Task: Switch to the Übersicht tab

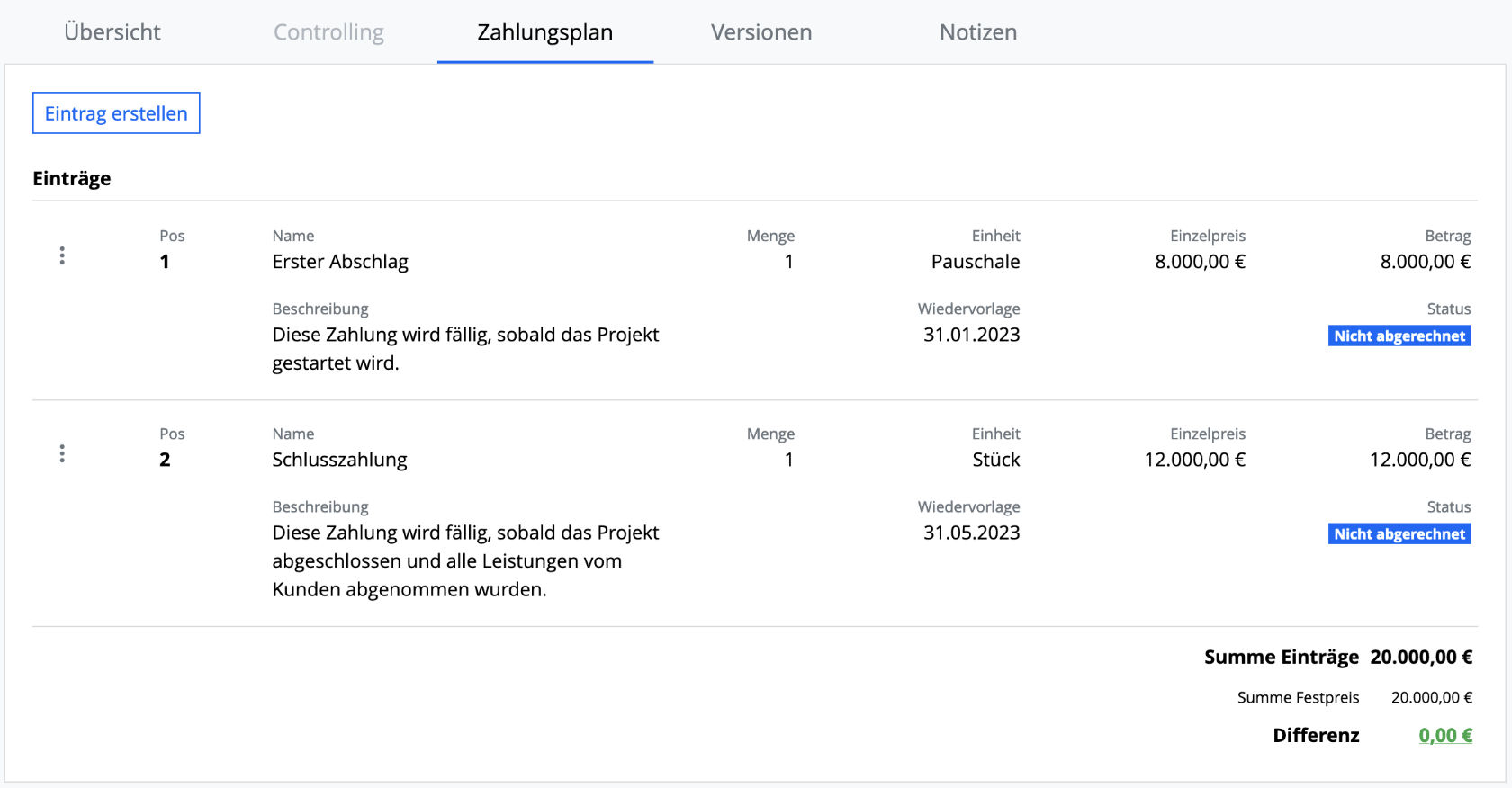Action: pyautogui.click(x=112, y=32)
